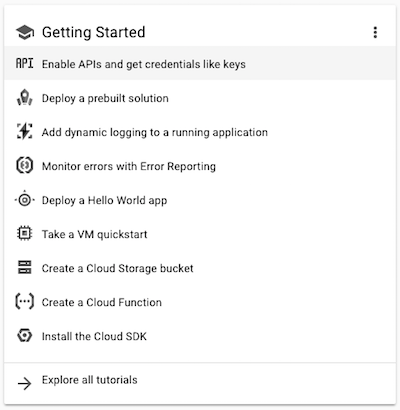
Task: Click the App Engine Hello World icon
Action: (25, 200)
